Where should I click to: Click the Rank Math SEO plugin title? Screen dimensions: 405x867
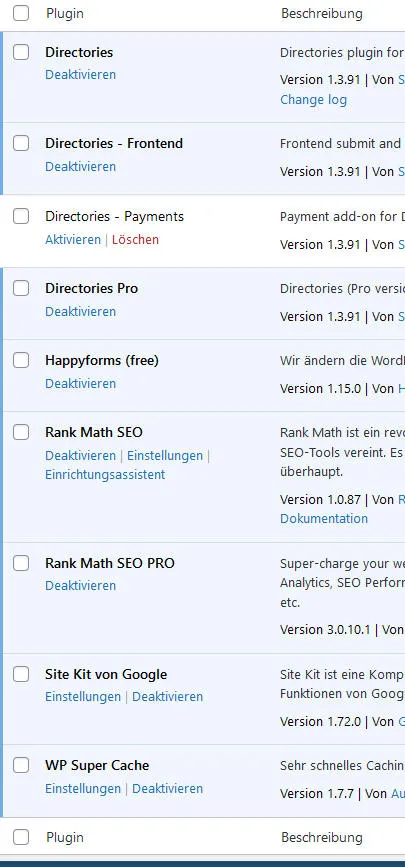[x=94, y=432]
